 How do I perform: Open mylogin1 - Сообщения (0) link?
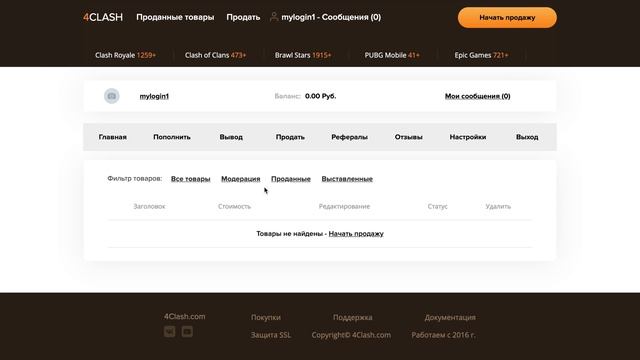tap(331, 17)
